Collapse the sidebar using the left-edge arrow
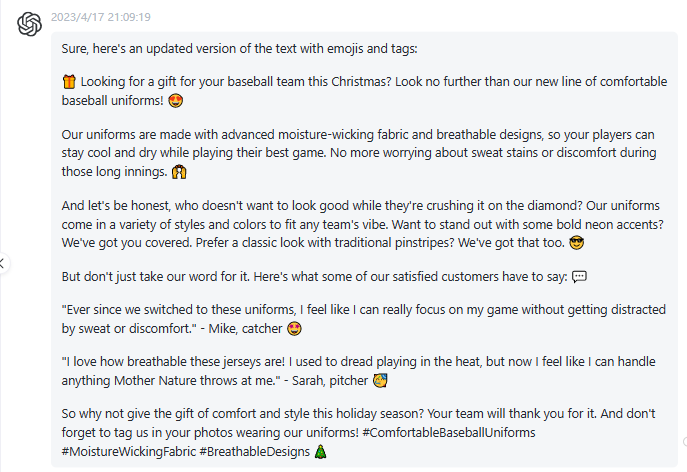This screenshot has height=472, width=687. [3, 263]
